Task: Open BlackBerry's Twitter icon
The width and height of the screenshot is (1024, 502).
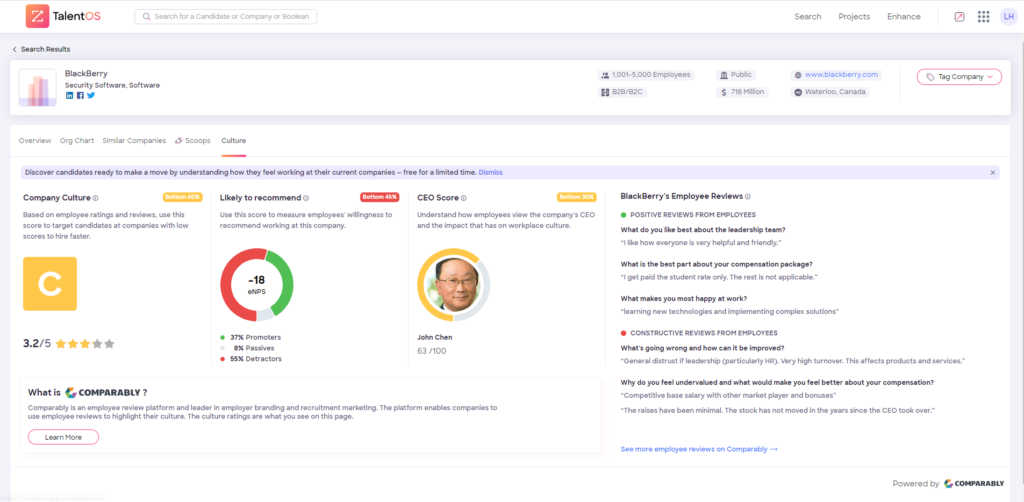Action: pyautogui.click(x=91, y=95)
